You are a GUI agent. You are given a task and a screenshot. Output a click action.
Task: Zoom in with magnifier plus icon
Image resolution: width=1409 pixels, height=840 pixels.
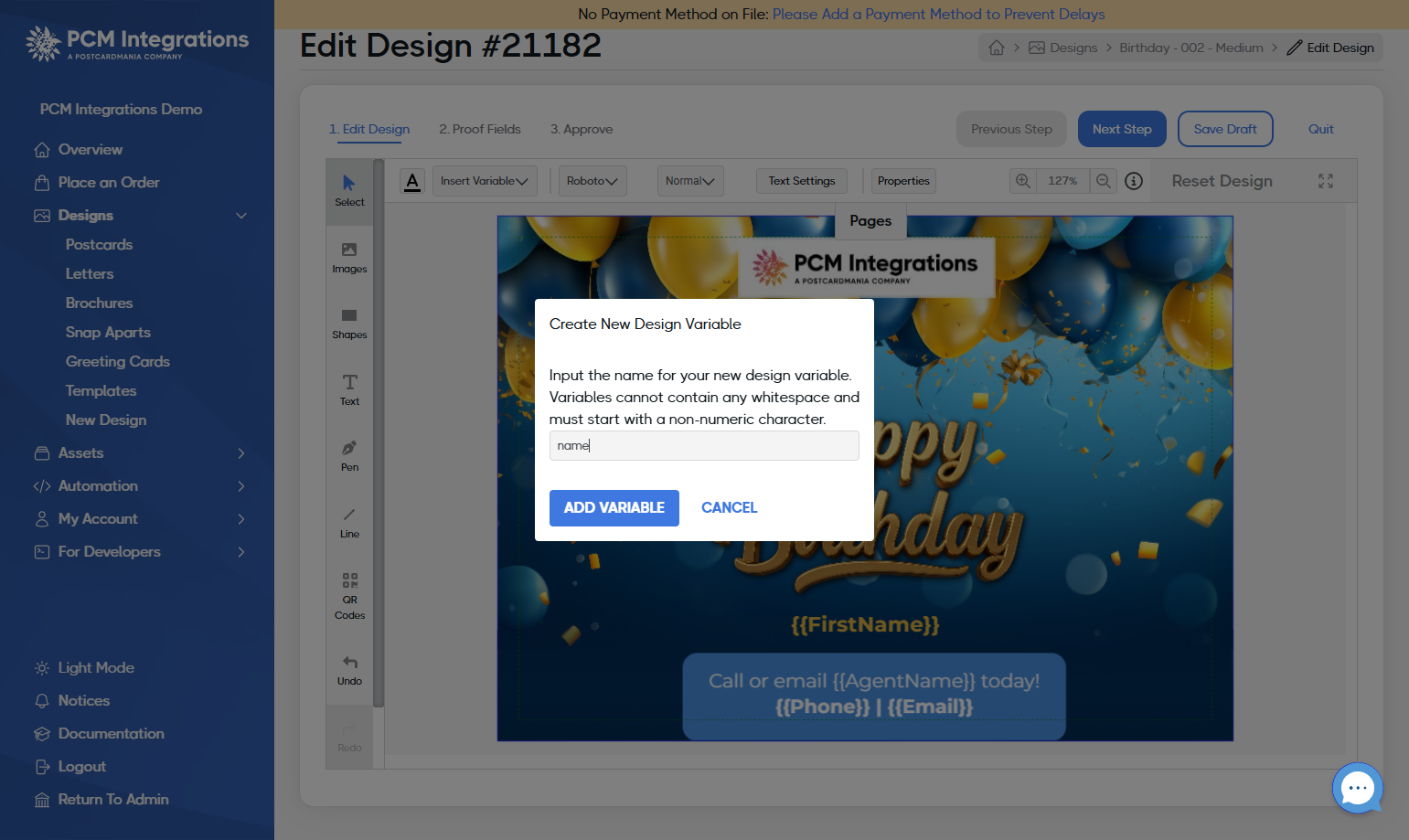1023,181
